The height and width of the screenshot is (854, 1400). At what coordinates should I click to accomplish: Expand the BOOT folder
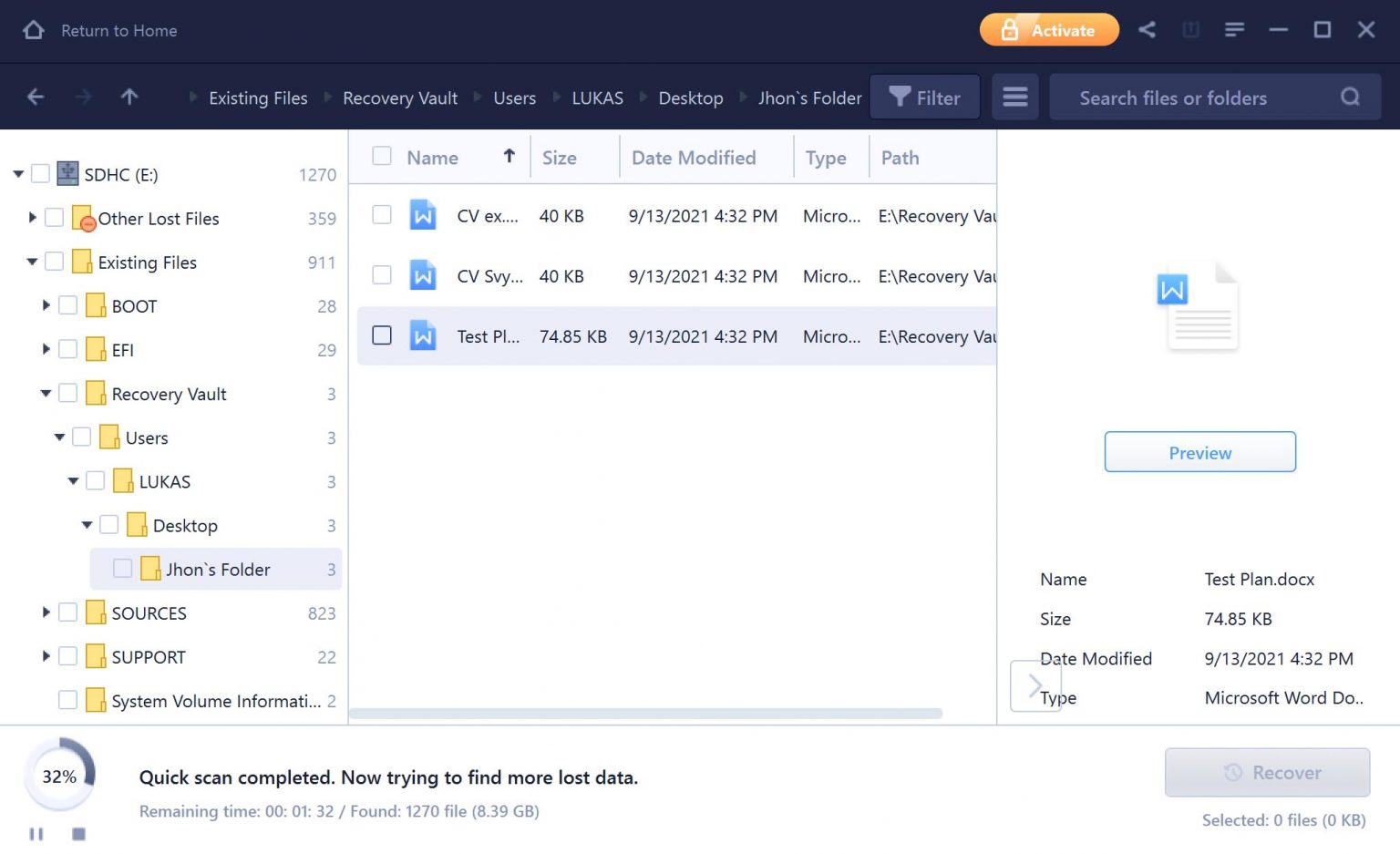pos(46,306)
